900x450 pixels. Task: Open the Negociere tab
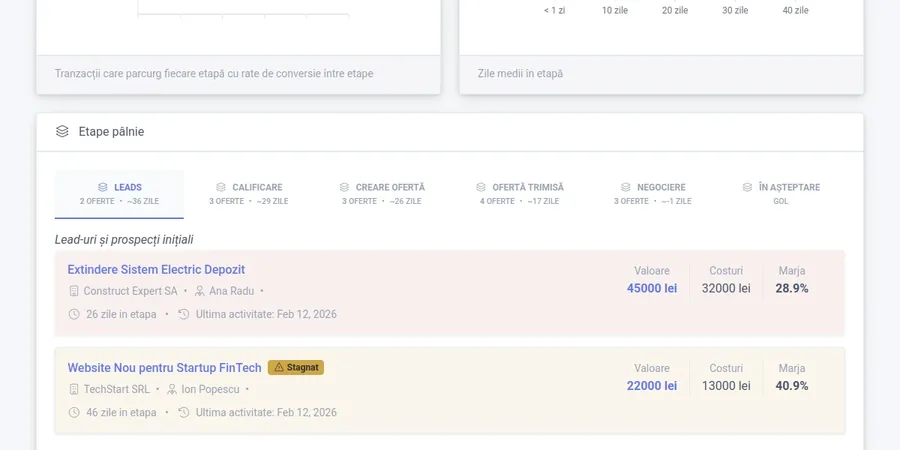653,194
